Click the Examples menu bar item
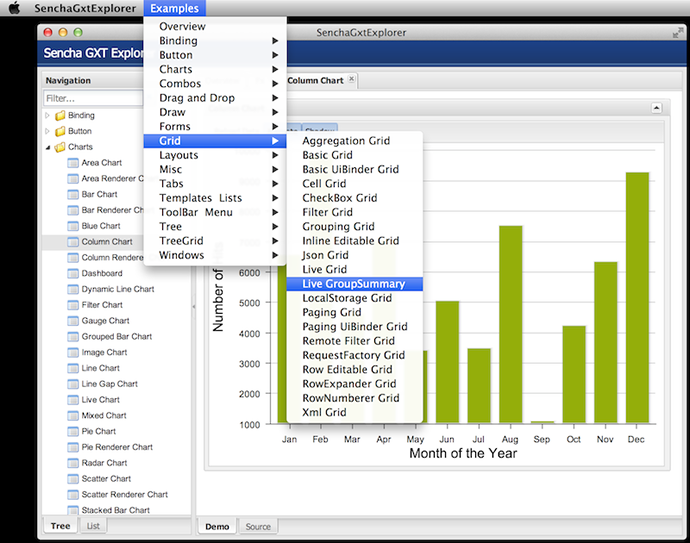The height and width of the screenshot is (543, 690). tap(174, 8)
